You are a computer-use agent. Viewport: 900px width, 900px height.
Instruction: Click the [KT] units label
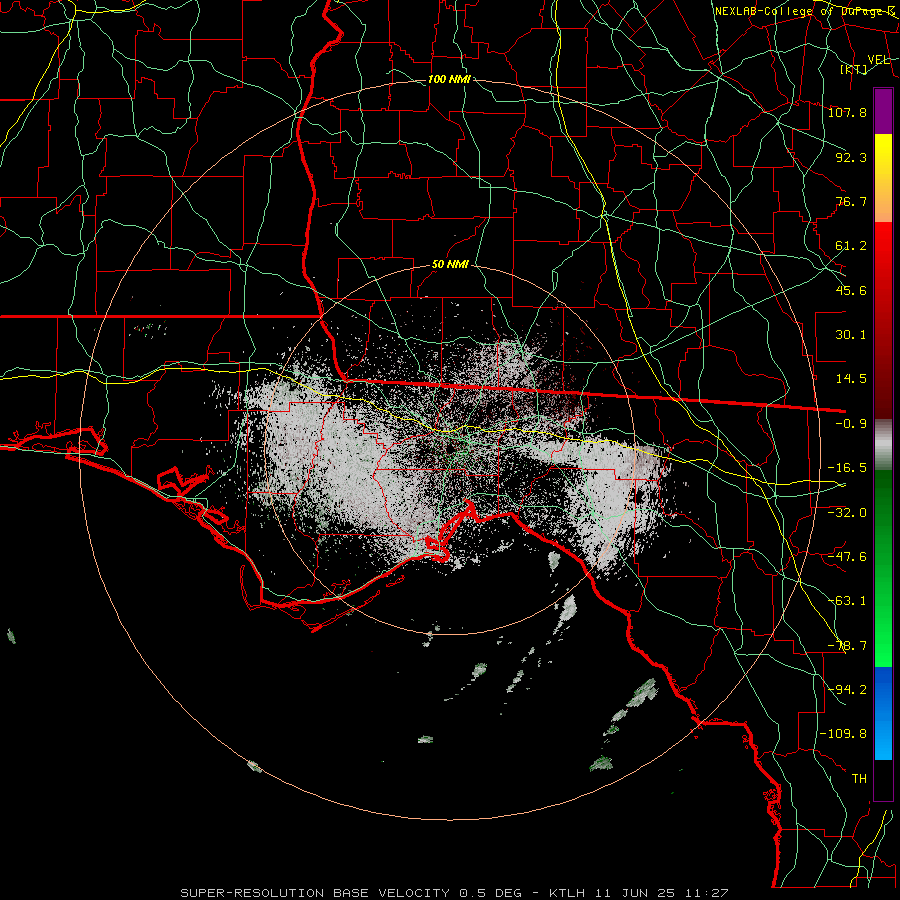[854, 69]
